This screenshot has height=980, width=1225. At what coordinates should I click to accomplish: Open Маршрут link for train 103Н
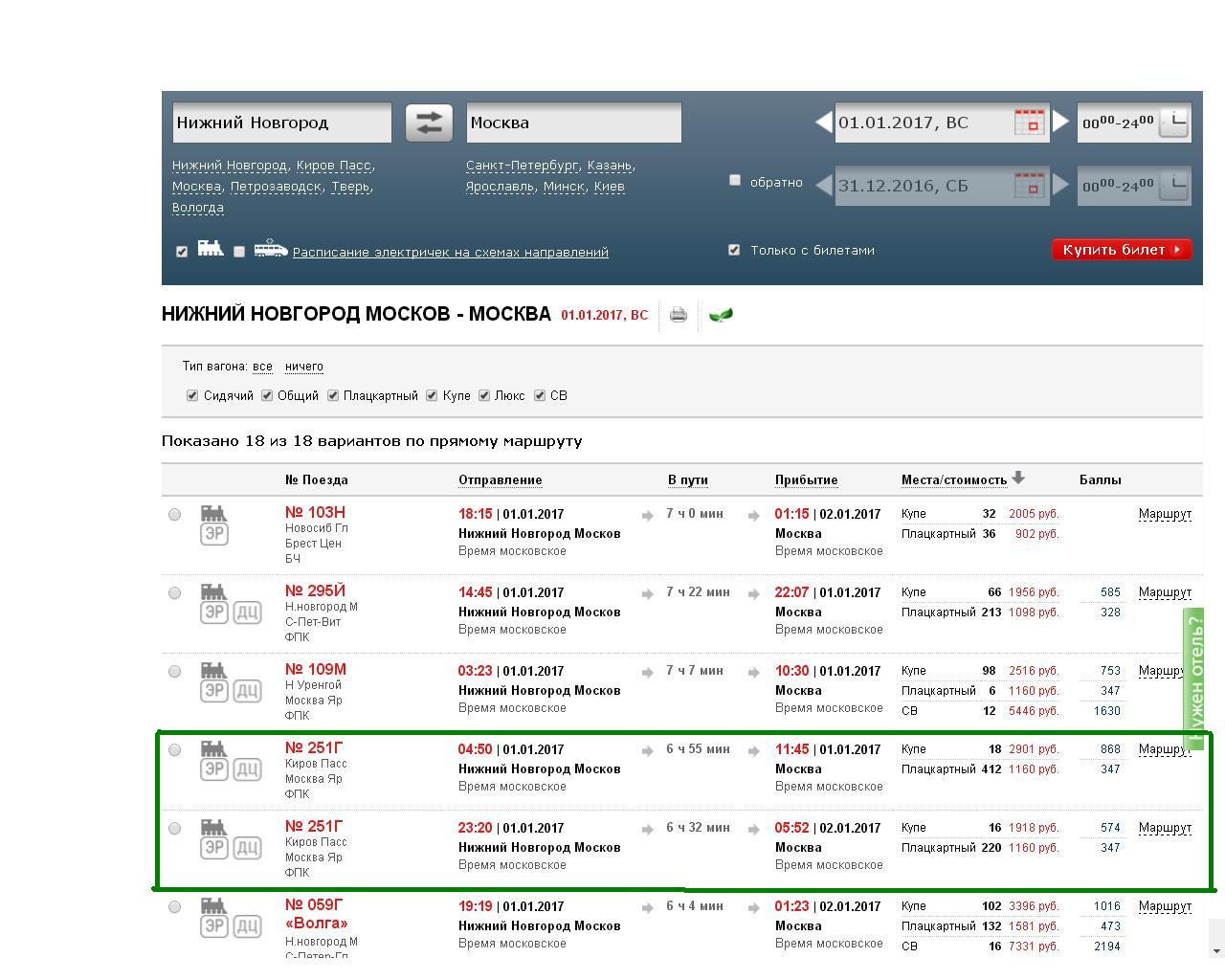click(1165, 514)
